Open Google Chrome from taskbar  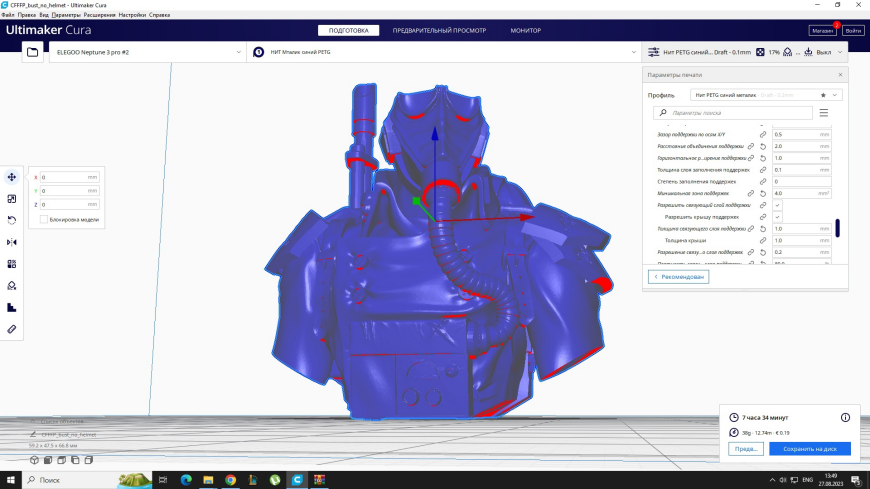(x=230, y=480)
